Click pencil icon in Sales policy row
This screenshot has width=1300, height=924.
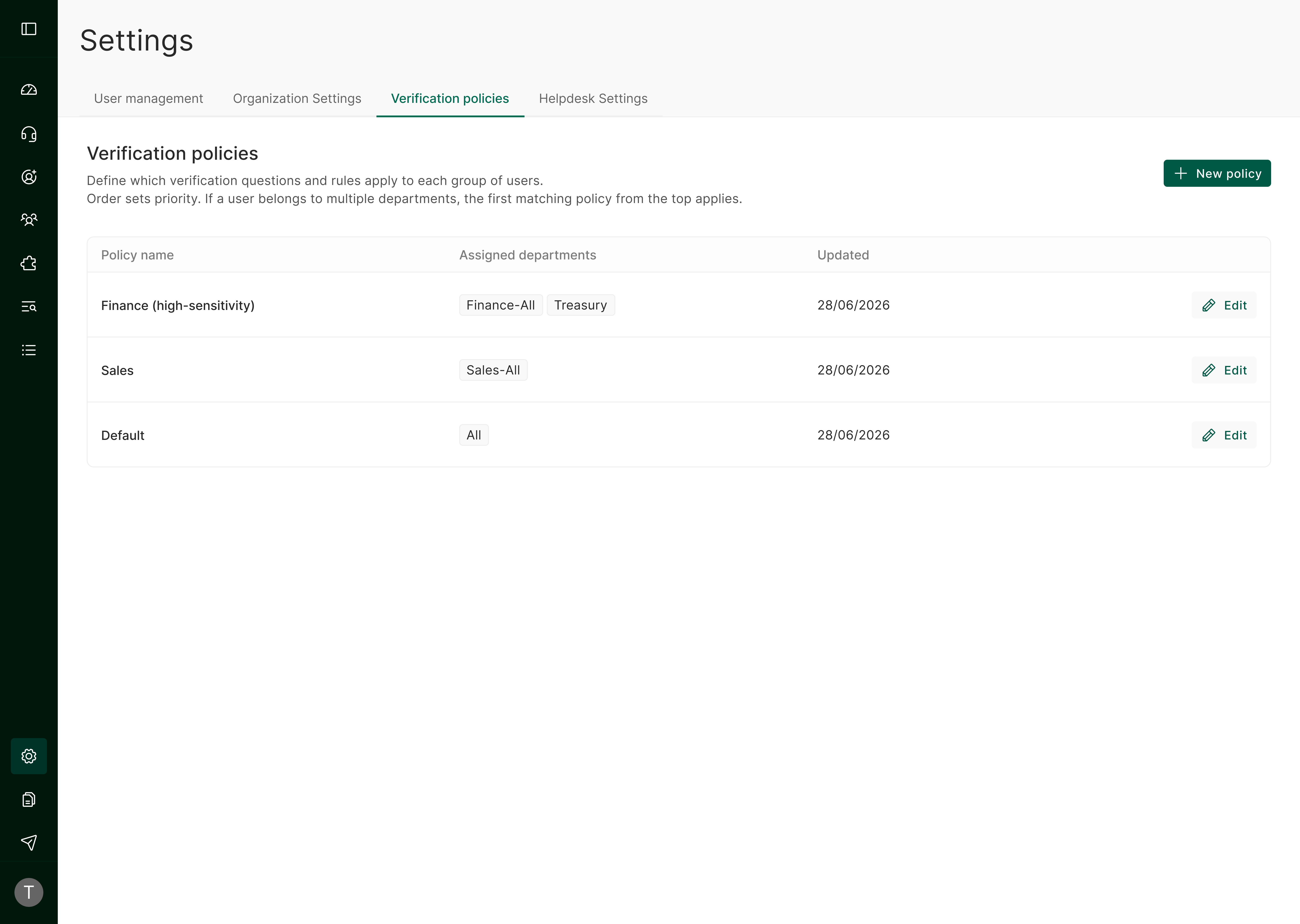[1208, 370]
